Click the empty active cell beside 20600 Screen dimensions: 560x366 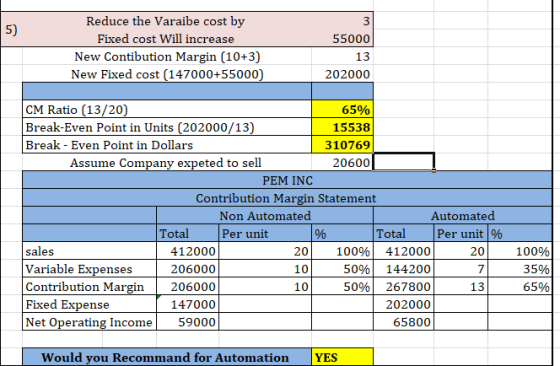404,162
